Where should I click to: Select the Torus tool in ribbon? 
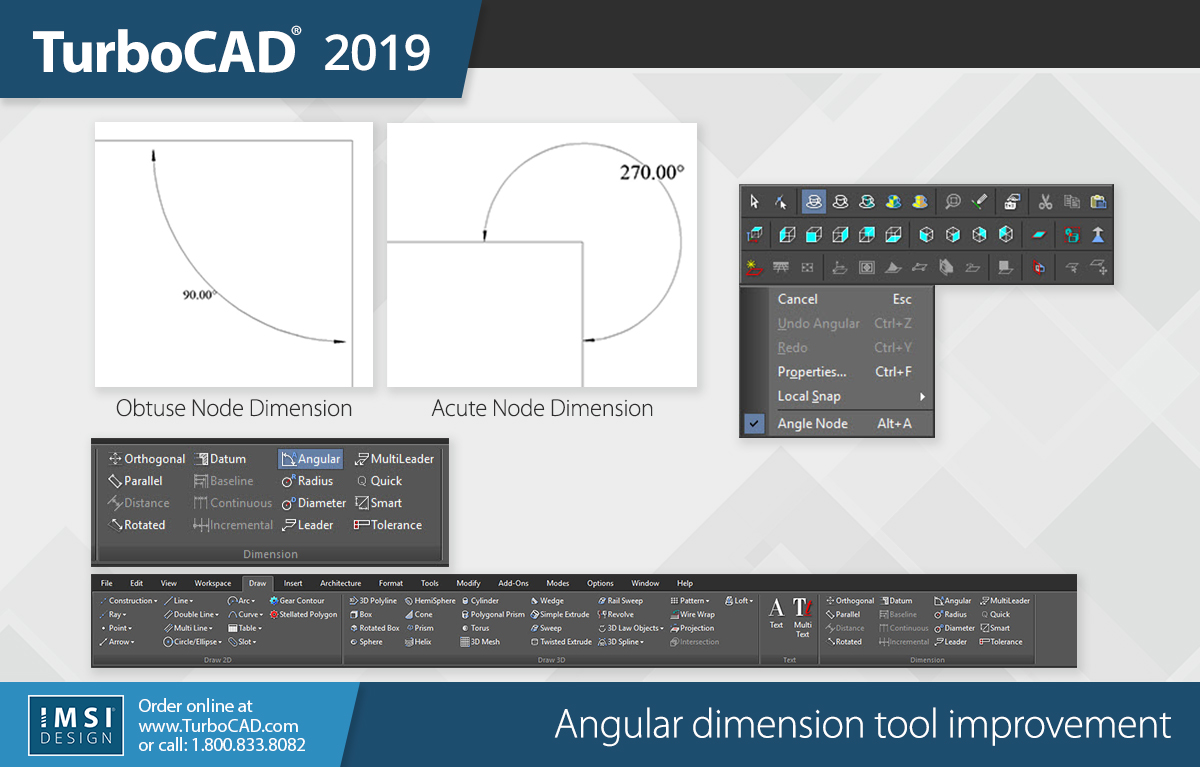tap(475, 628)
